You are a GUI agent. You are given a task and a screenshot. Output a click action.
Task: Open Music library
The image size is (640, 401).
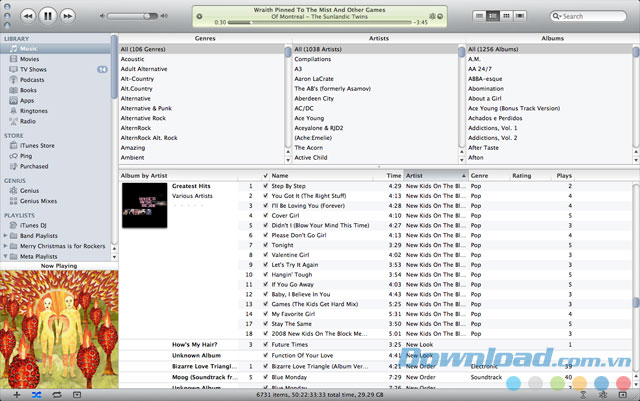click(x=55, y=49)
